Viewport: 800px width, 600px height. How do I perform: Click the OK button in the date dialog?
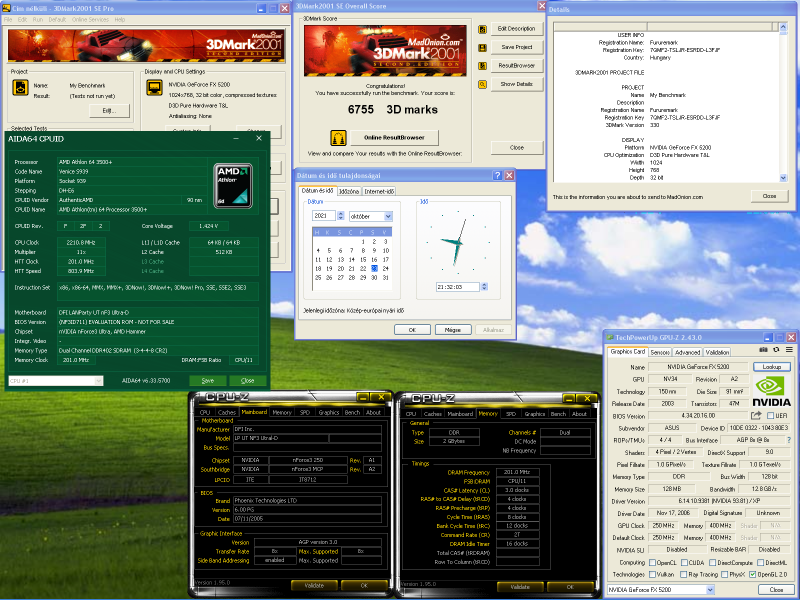click(x=412, y=330)
